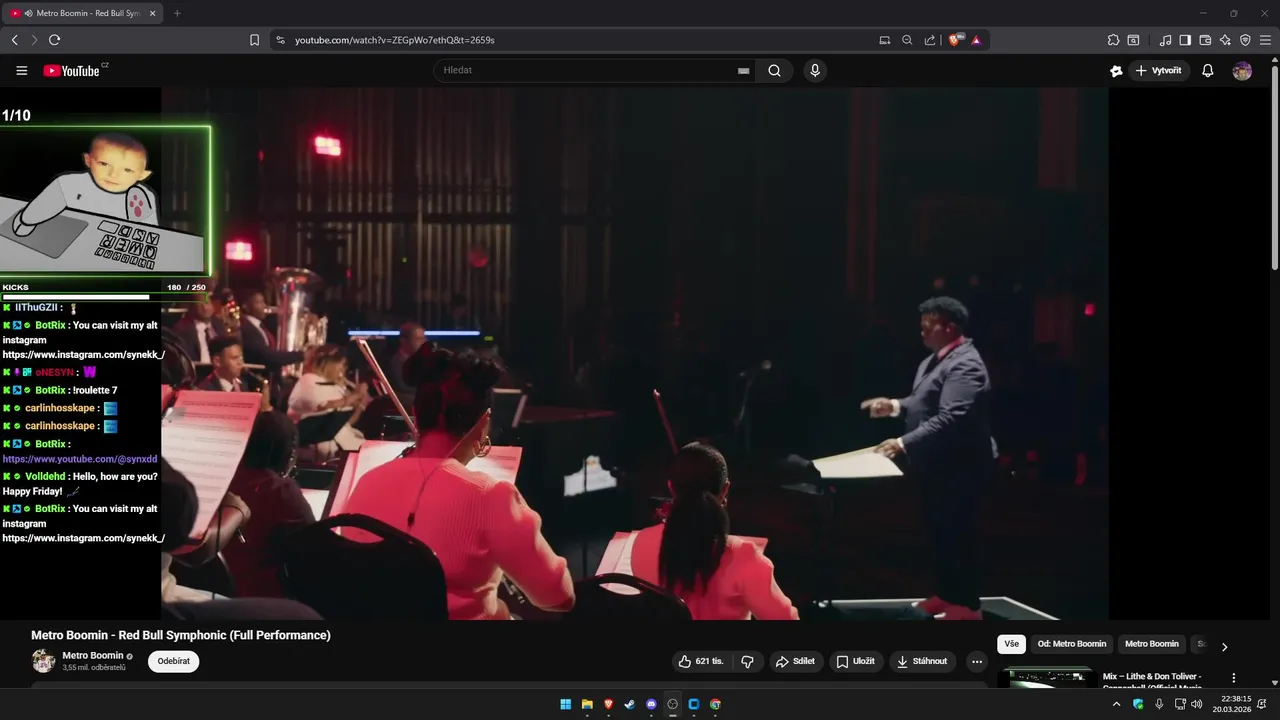
Task: Bookmark this page via bookmark icon
Action: pyautogui.click(x=254, y=40)
